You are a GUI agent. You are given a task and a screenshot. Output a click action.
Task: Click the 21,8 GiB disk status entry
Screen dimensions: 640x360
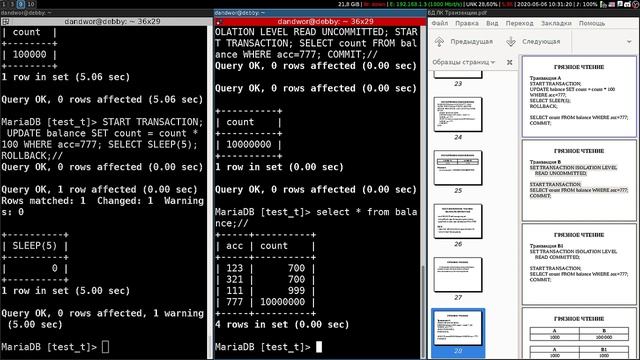349,4
